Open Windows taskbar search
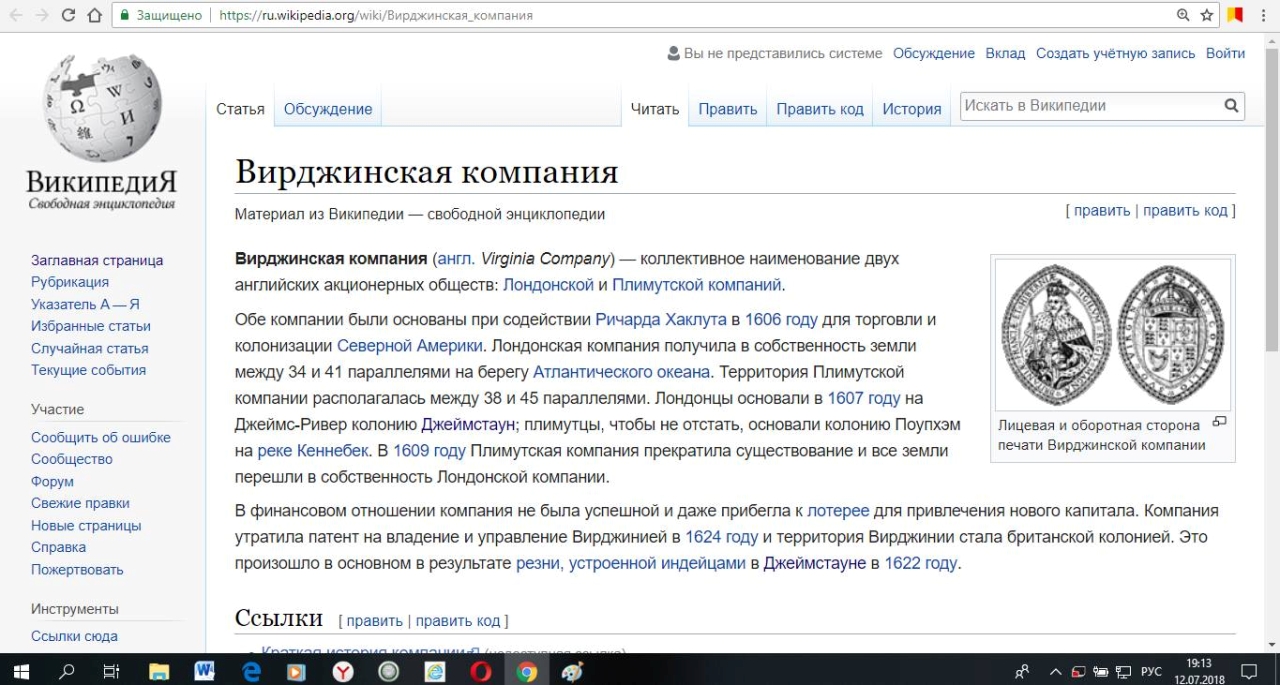This screenshot has width=1280, height=685. (x=67, y=671)
